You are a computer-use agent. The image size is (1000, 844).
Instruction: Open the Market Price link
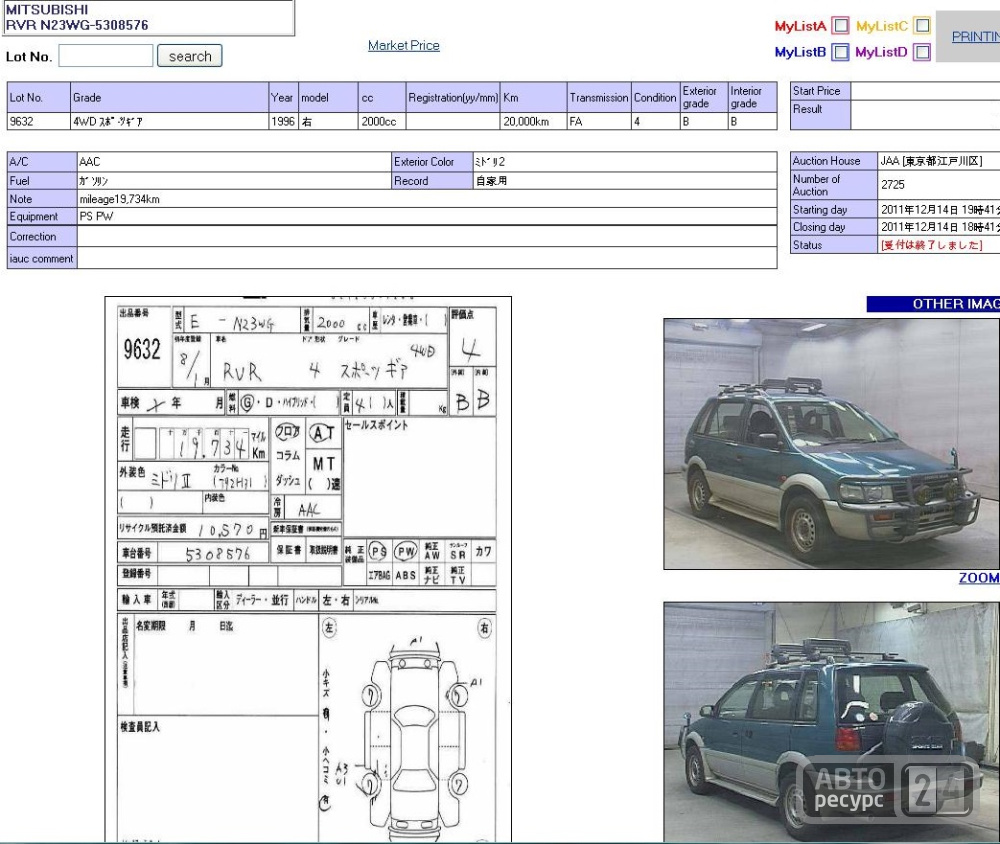[x=404, y=45]
